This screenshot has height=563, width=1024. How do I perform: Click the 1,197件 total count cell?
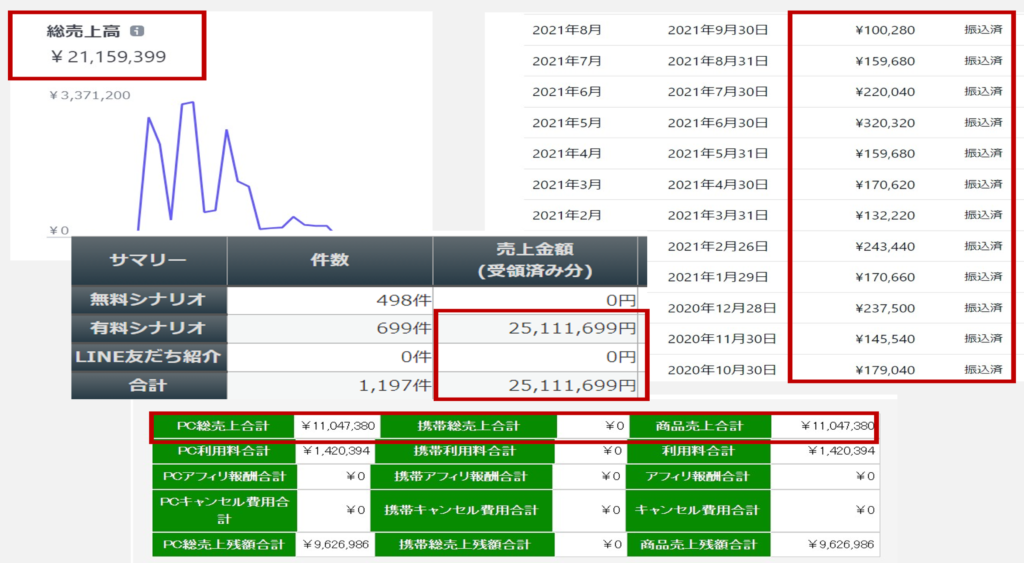[394, 385]
